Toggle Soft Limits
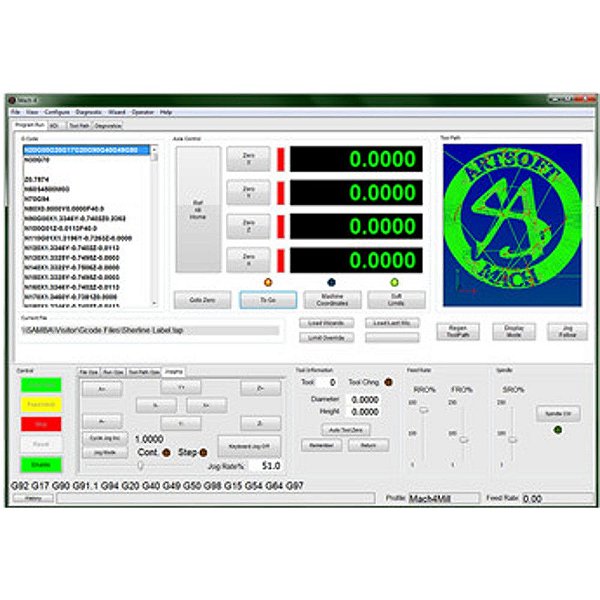600x600 pixels. [x=394, y=299]
